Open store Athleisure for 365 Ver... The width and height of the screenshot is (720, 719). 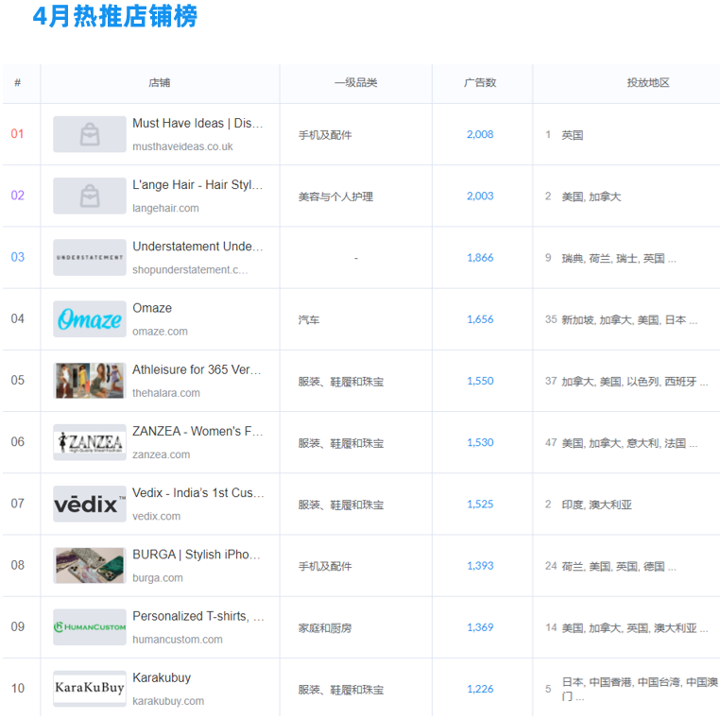tap(197, 370)
